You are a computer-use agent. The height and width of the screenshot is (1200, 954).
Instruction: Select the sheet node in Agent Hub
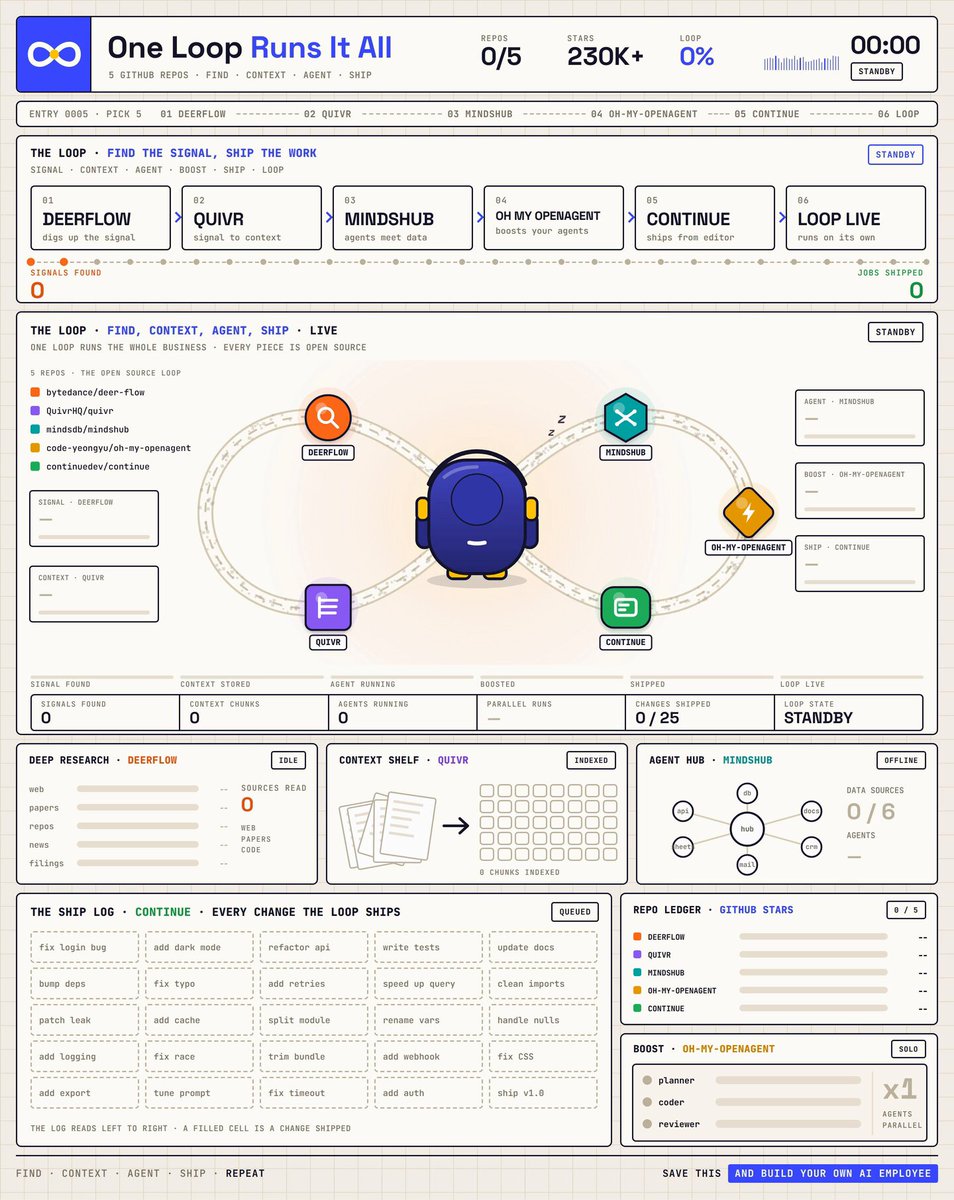click(683, 847)
